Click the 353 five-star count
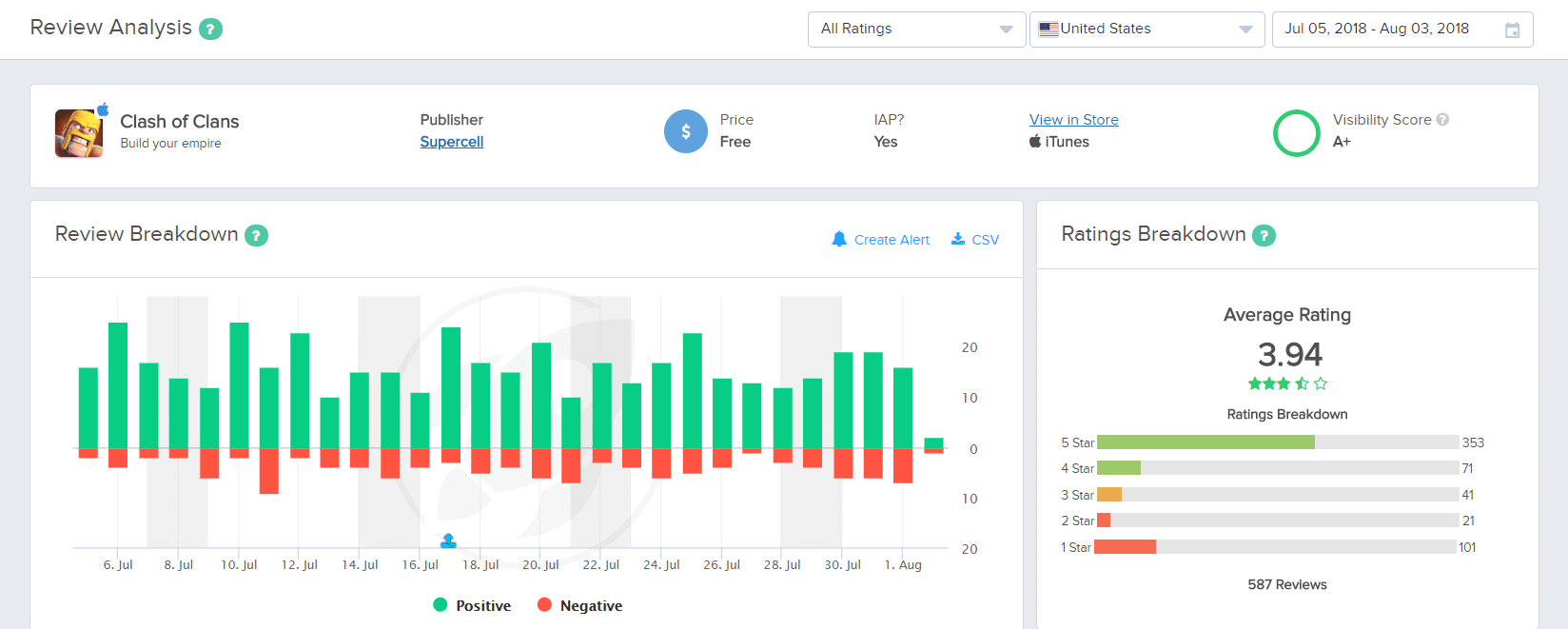The height and width of the screenshot is (629, 1568). (1473, 442)
